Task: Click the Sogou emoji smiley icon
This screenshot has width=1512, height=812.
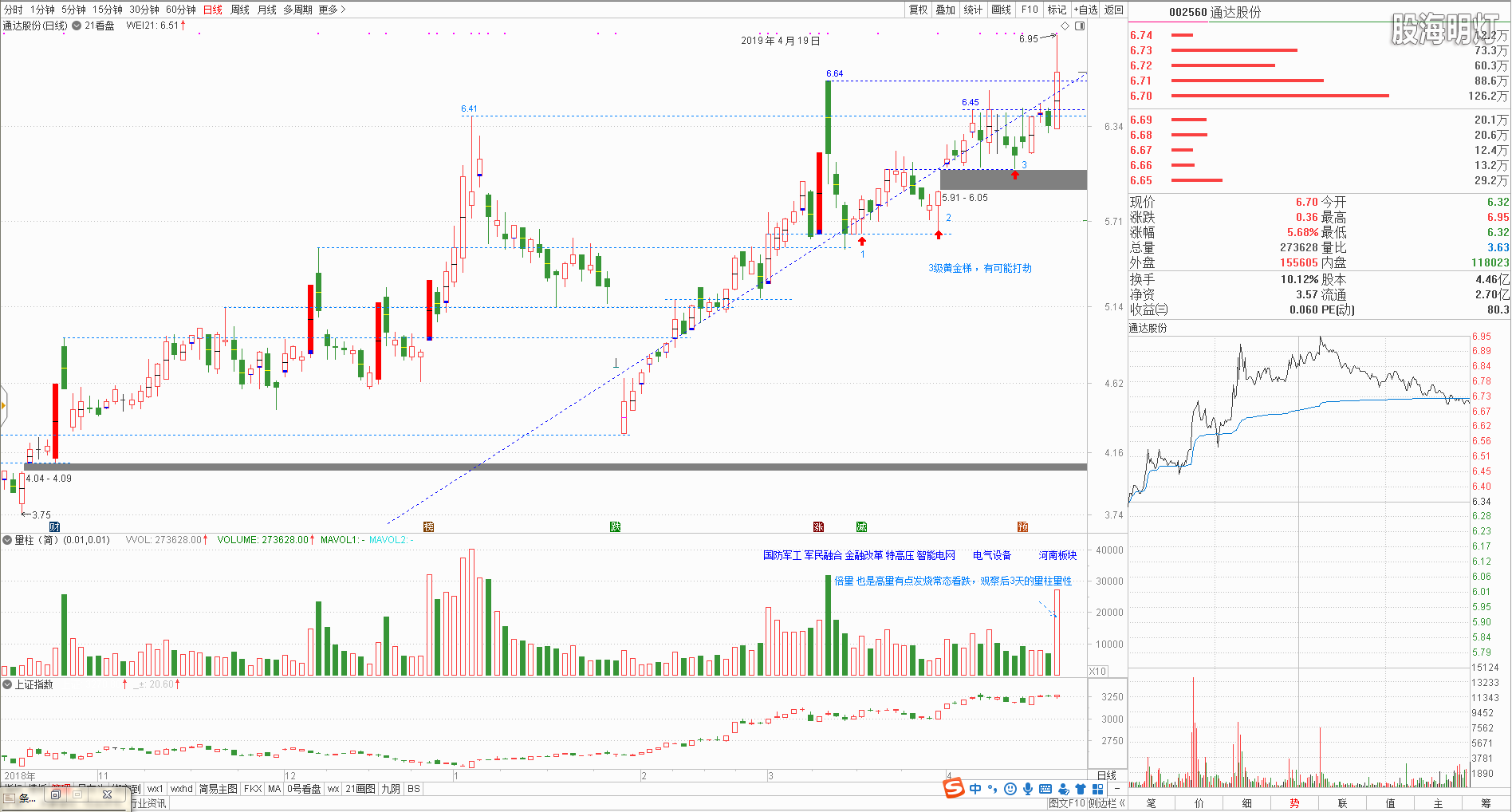Action: [x=1010, y=789]
